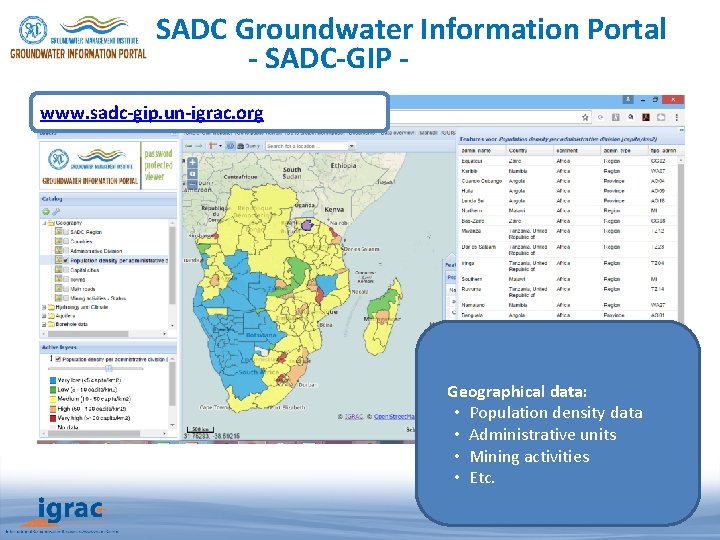Go to previous map view arrow
The width and height of the screenshot is (720, 540).
188,146
